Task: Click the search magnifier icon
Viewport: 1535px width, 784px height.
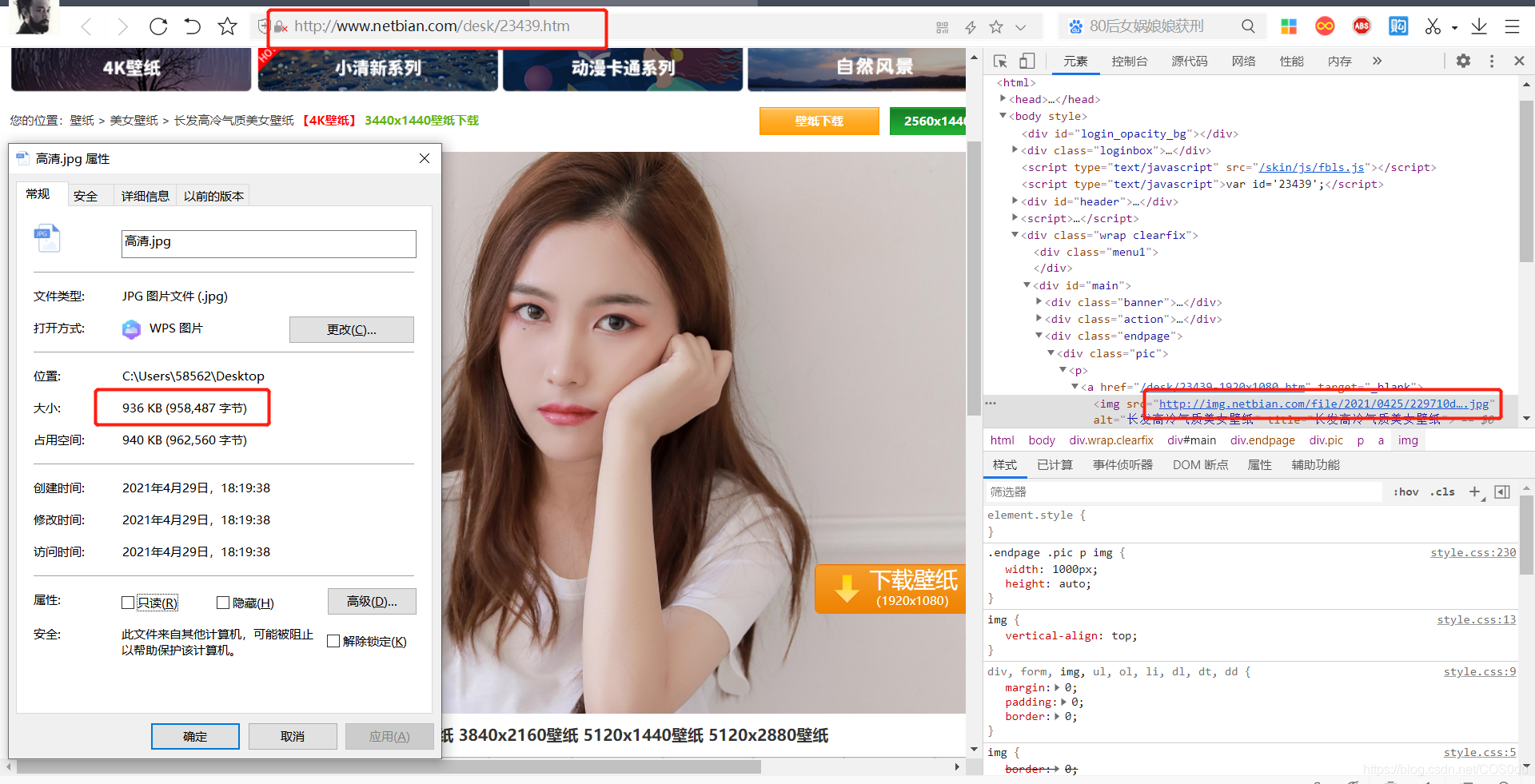Action: (x=1248, y=26)
